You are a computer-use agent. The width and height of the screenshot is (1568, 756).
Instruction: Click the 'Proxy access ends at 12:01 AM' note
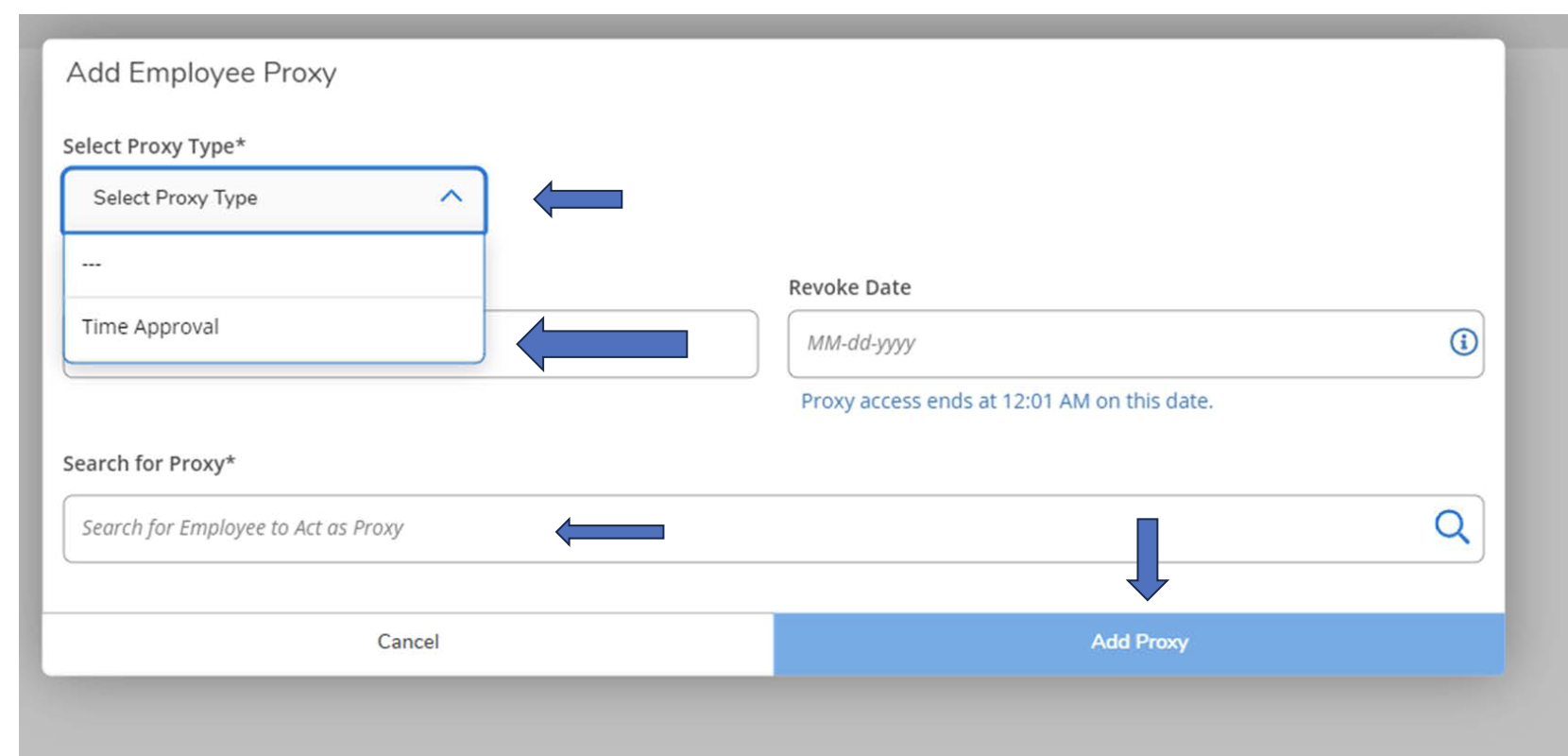coord(1006,402)
